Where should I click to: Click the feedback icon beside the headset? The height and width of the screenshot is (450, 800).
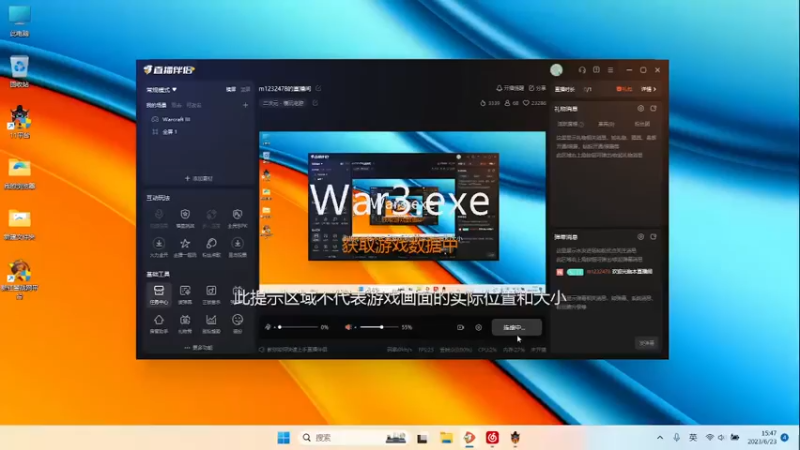click(596, 70)
